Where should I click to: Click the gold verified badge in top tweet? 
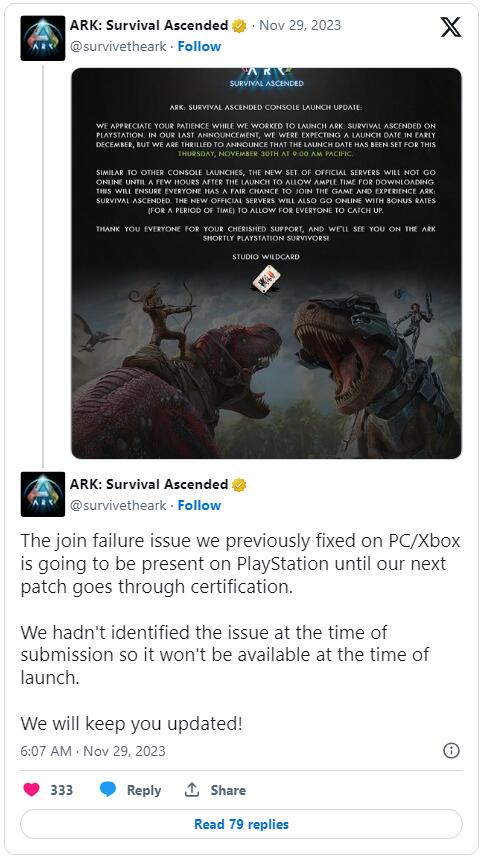point(239,26)
